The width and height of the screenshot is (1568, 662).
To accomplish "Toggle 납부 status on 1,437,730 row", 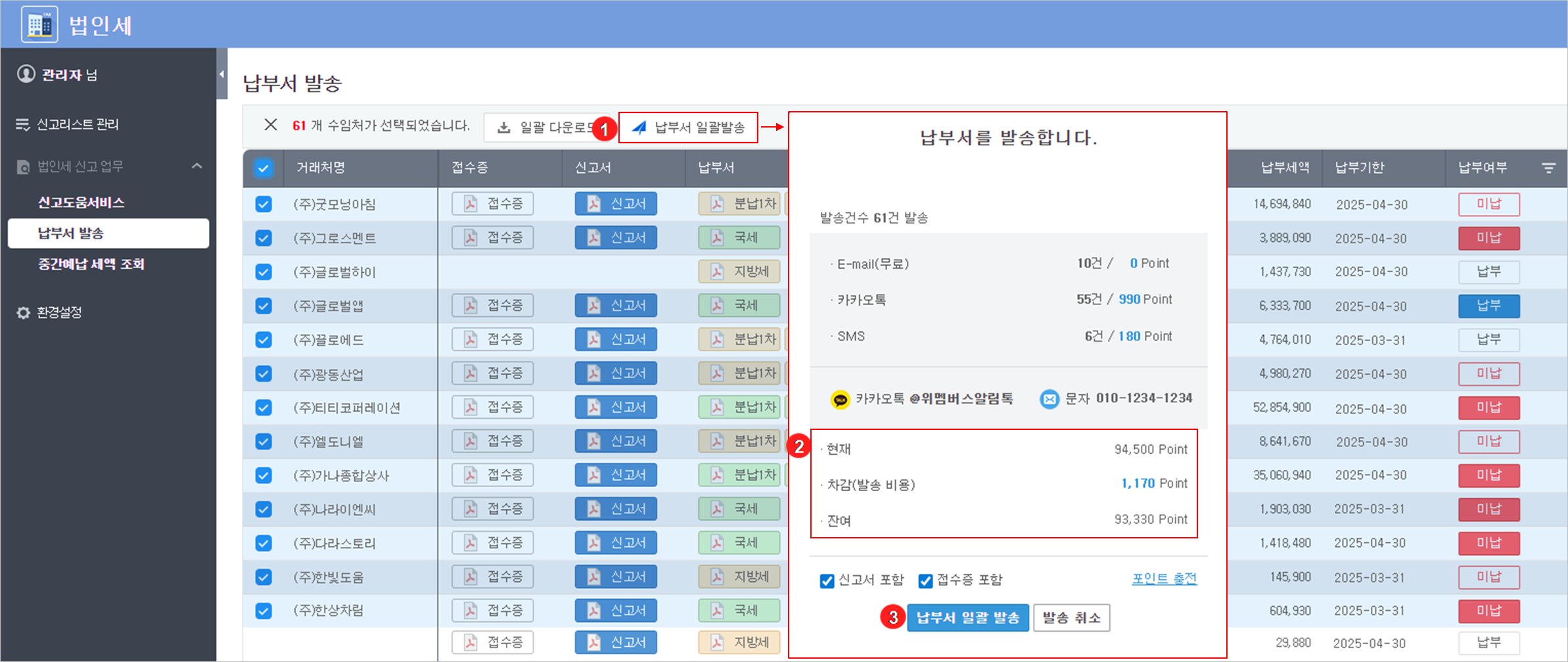I will click(x=1488, y=272).
